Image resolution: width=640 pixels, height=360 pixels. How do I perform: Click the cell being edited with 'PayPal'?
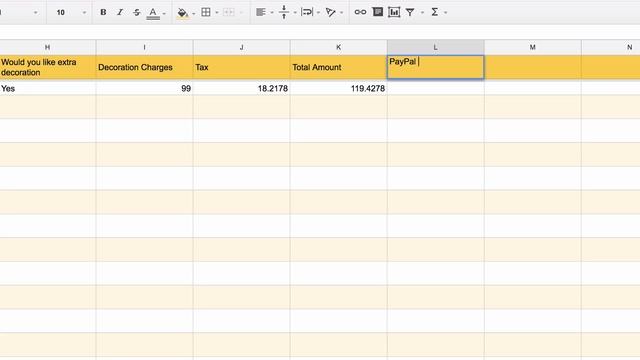pyautogui.click(x=436, y=67)
